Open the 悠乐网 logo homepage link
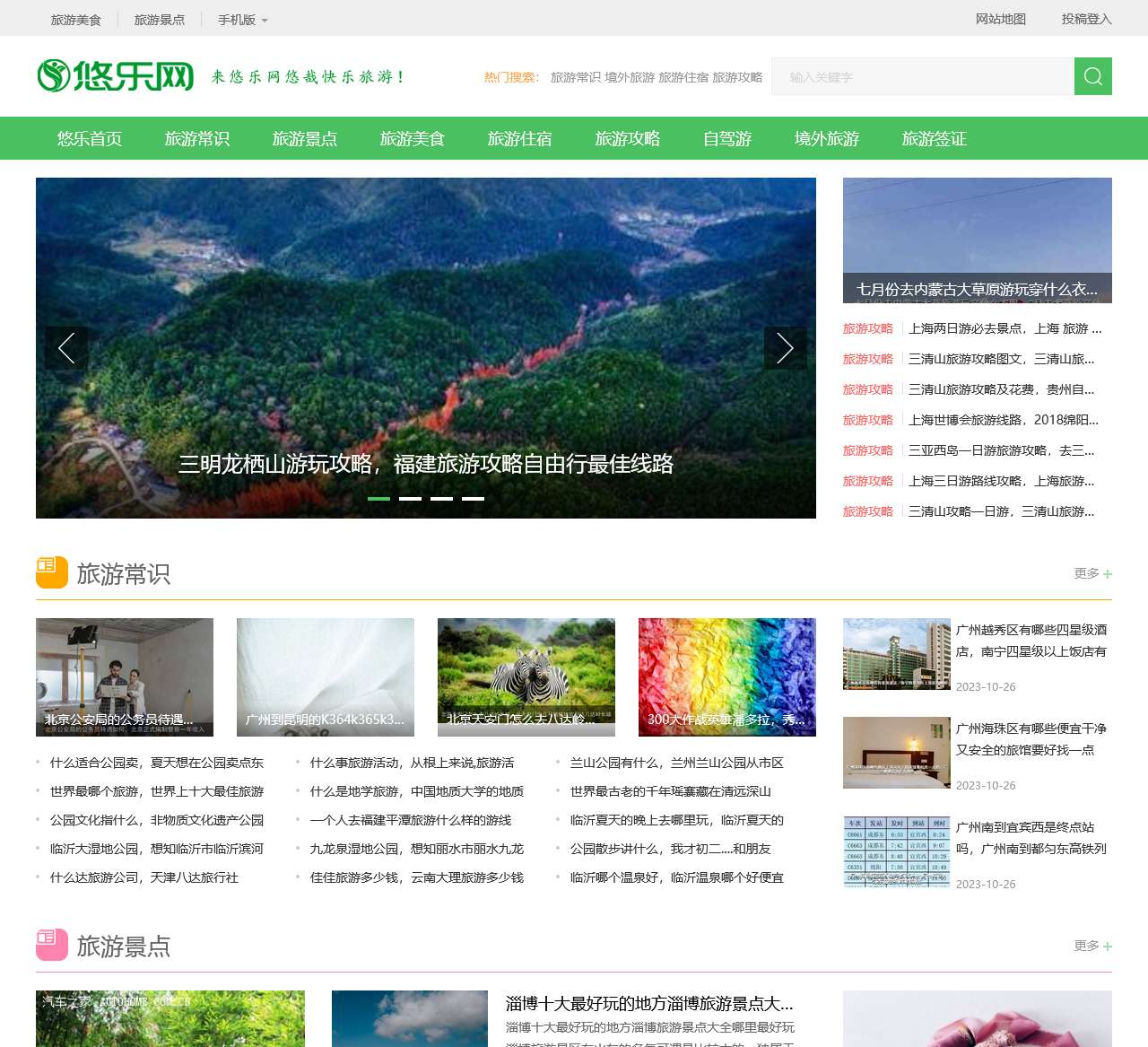The width and height of the screenshot is (1148, 1047). (116, 76)
